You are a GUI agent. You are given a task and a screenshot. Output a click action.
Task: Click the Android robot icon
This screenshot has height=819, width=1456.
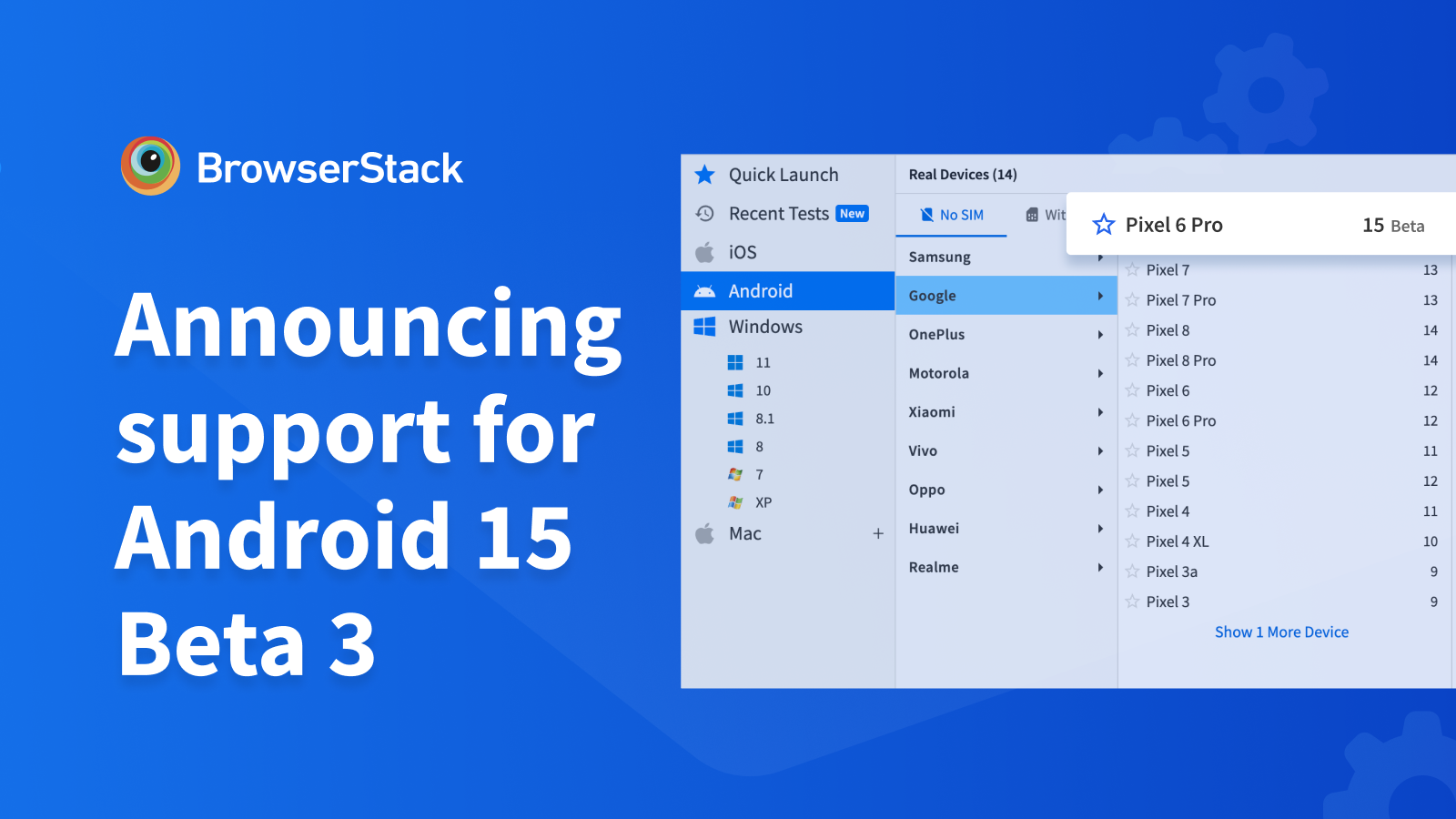[x=704, y=291]
